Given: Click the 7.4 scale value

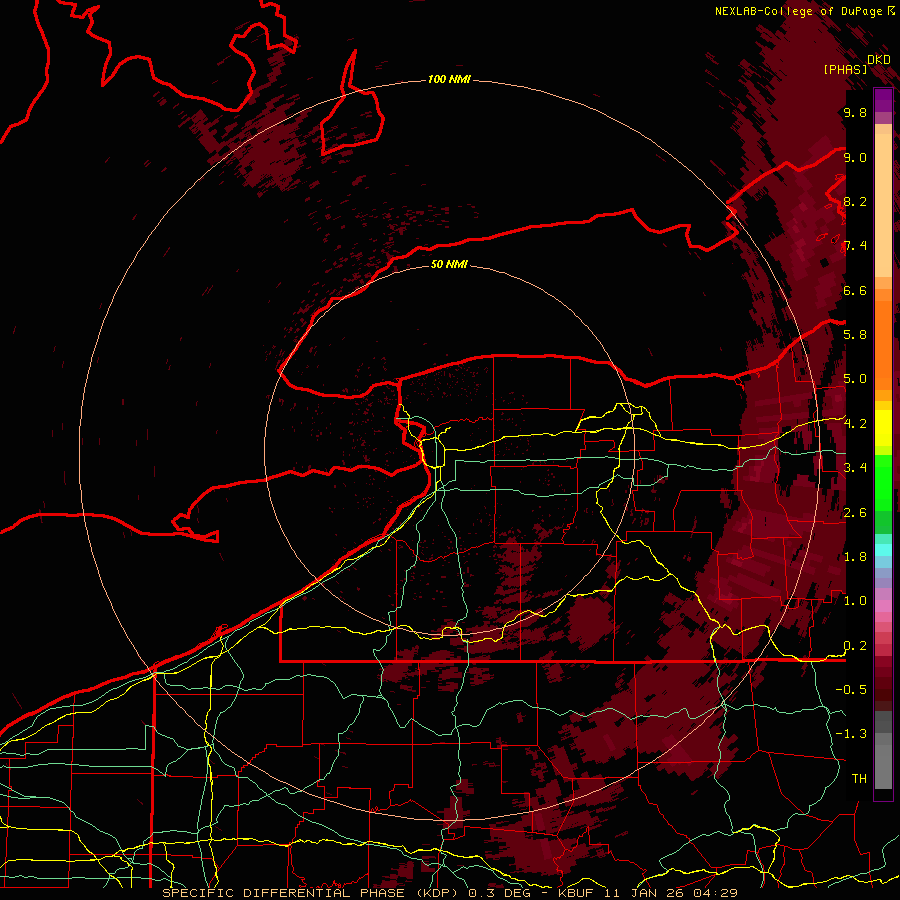Looking at the screenshot, I should tap(855, 246).
